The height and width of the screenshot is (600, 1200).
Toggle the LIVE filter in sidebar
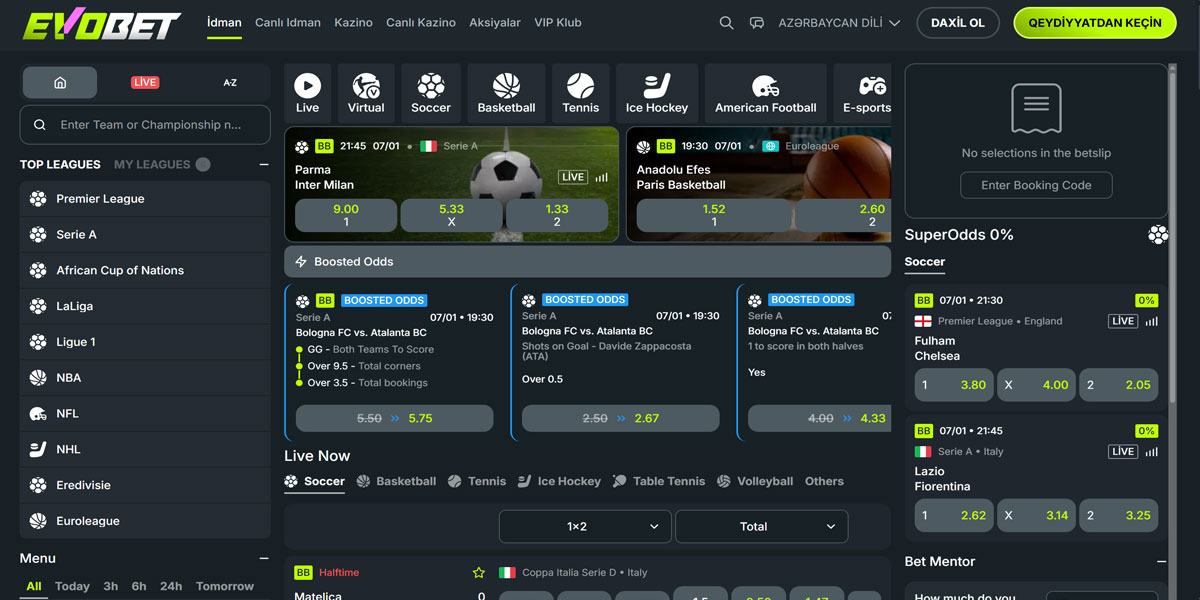tap(145, 82)
